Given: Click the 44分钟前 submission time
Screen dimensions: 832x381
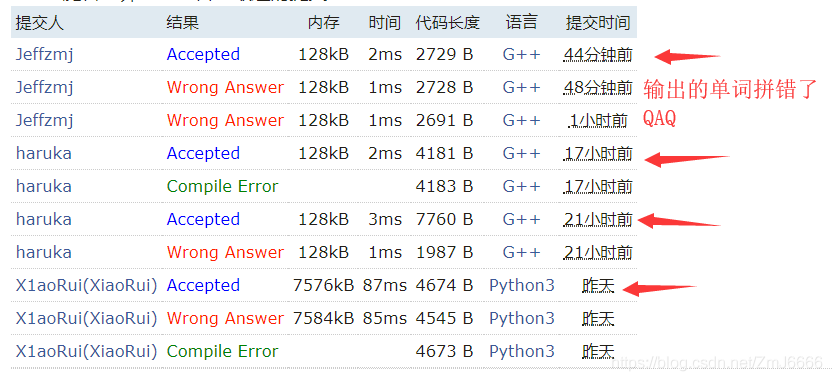Looking at the screenshot, I should tap(598, 55).
